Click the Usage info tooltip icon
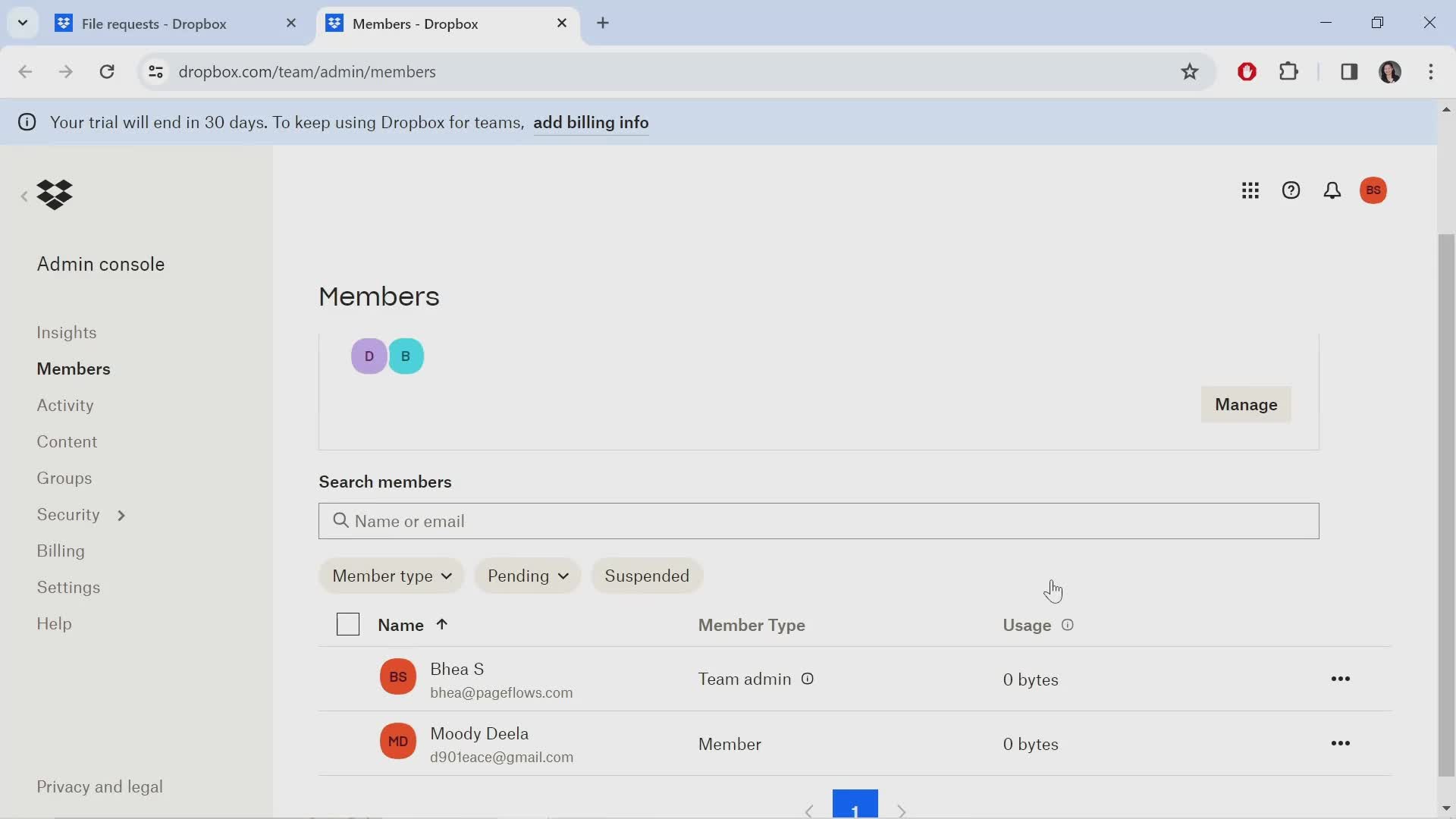1456x819 pixels. pos(1068,625)
